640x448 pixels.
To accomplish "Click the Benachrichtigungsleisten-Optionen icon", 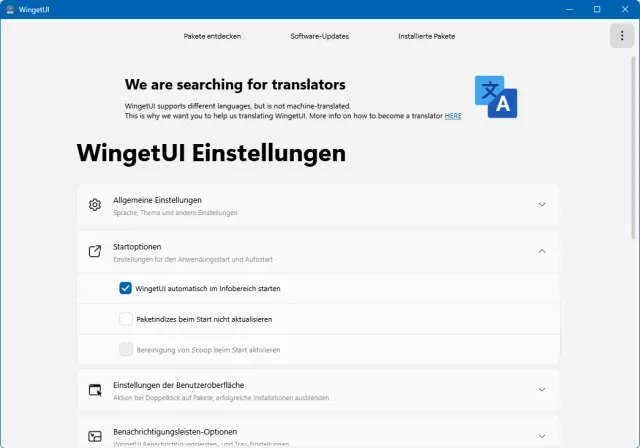I will point(95,436).
